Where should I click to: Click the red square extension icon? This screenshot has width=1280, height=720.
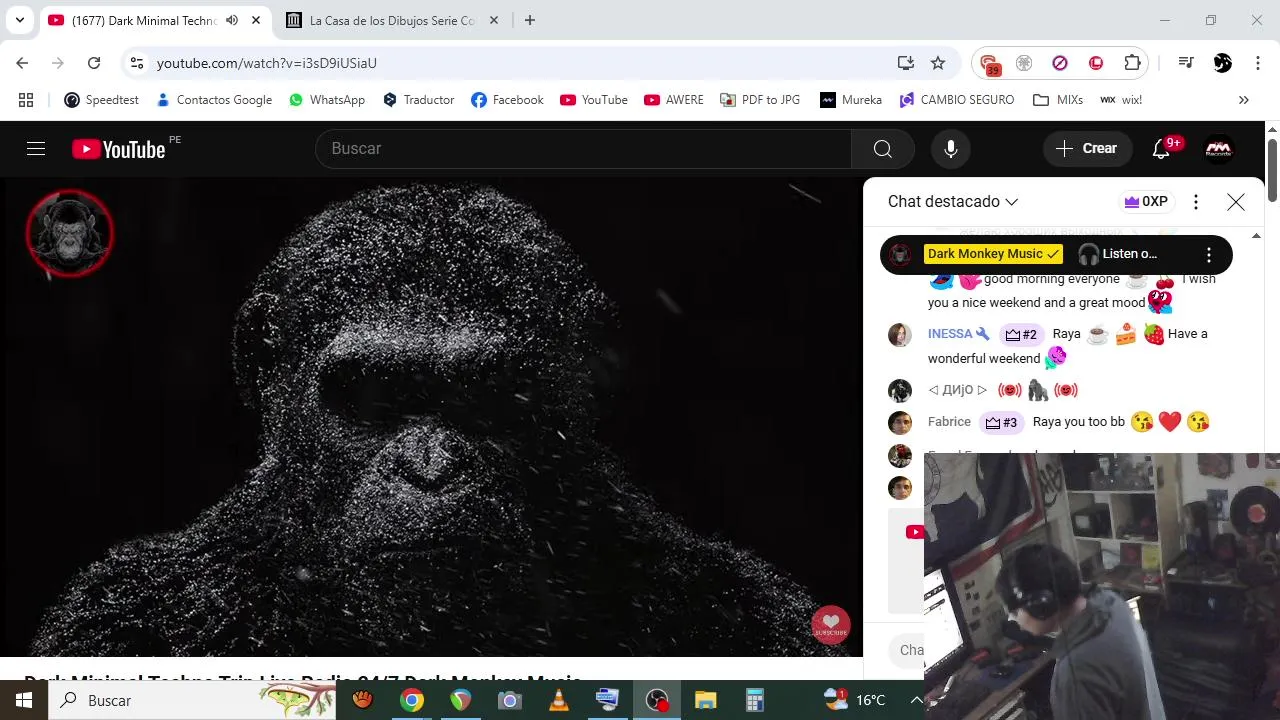coord(1096,63)
